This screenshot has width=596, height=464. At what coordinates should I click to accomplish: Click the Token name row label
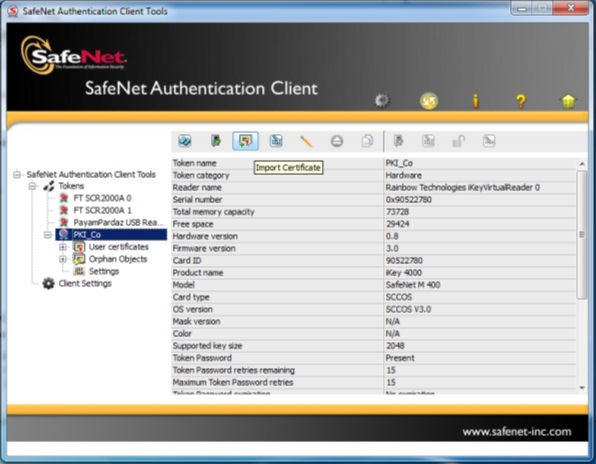point(194,163)
